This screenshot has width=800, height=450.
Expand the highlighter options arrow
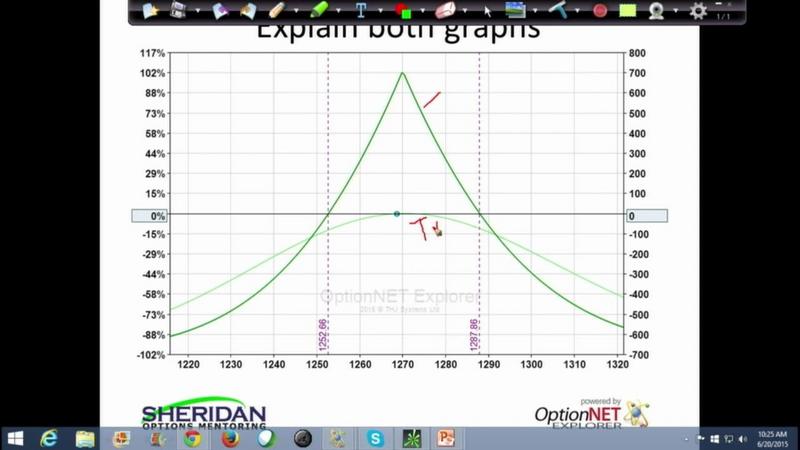(338, 11)
